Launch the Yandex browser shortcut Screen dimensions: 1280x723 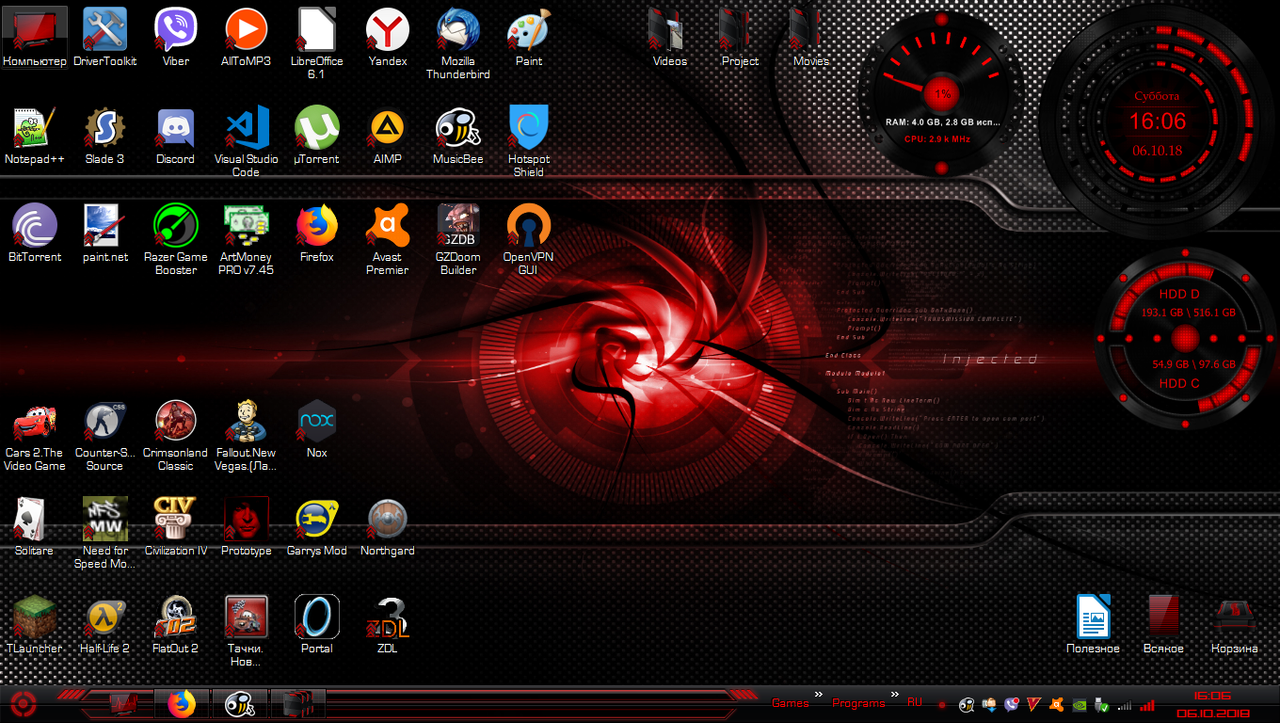click(x=387, y=38)
